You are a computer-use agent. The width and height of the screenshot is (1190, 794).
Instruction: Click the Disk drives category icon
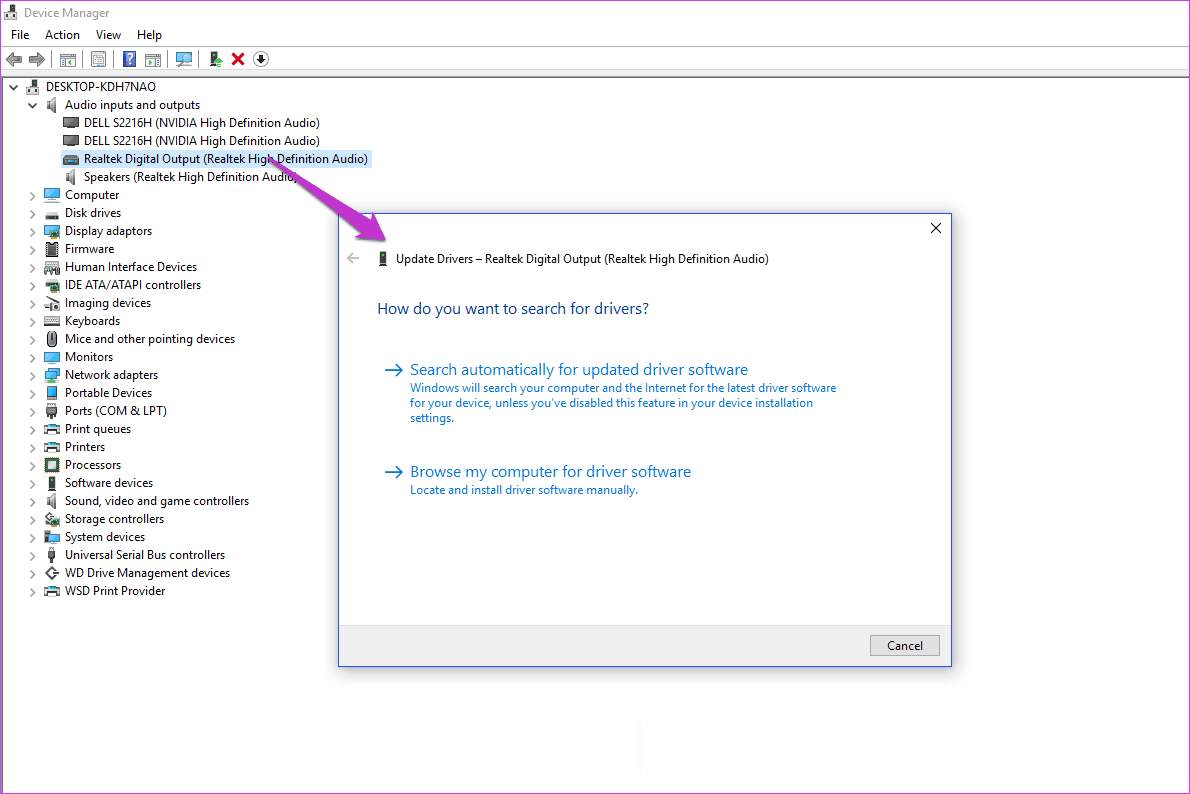pyautogui.click(x=52, y=213)
